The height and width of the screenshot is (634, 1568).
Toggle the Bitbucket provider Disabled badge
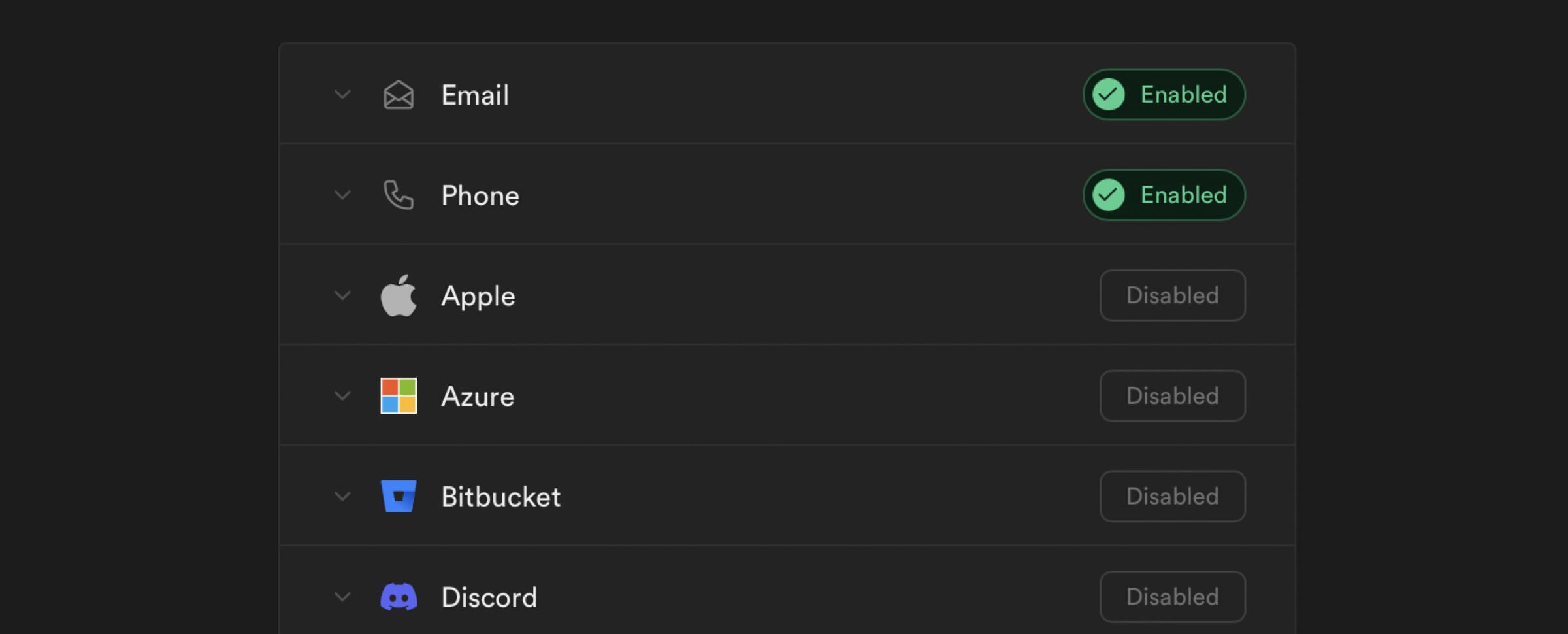[1172, 496]
